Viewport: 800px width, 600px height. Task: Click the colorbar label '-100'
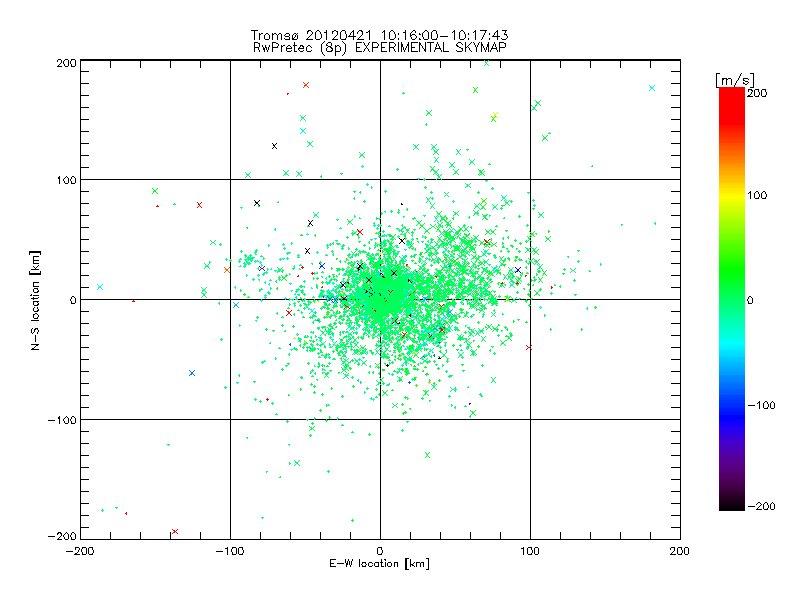761,406
